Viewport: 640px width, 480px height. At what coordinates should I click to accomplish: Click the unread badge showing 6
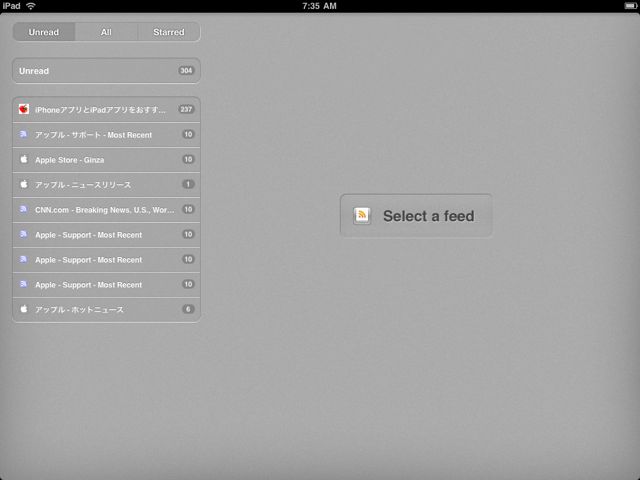click(x=188, y=309)
